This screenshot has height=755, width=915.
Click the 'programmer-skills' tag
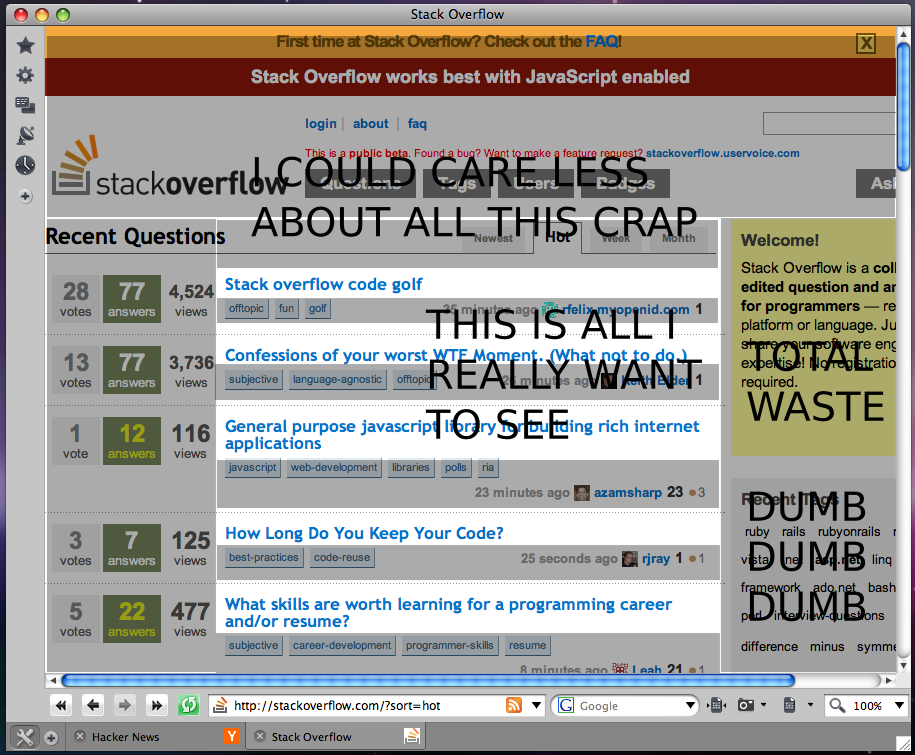(450, 645)
